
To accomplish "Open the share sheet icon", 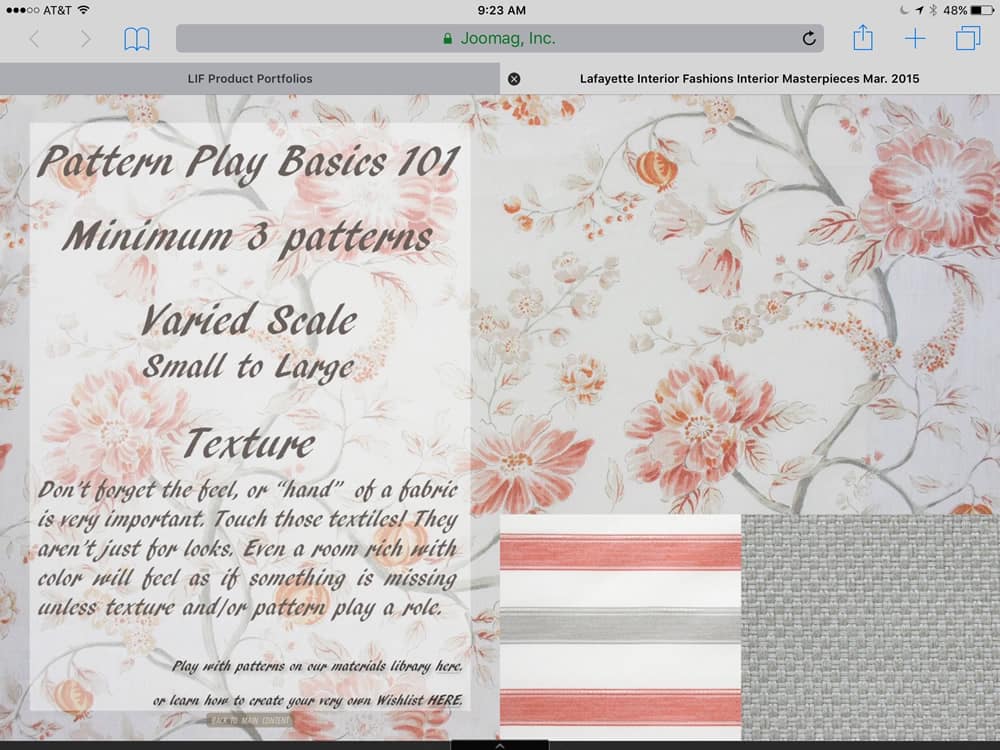I will 862,39.
